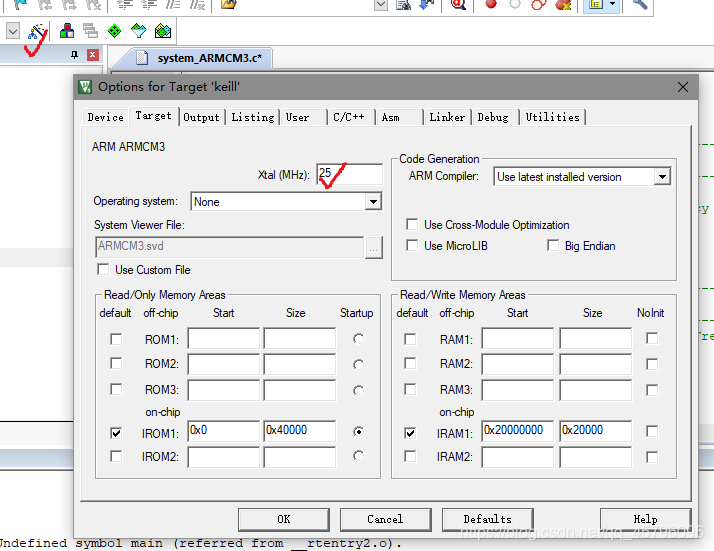Viewport: 714px width, 551px height.
Task: Switch to the Listing tab
Action: [x=253, y=117]
